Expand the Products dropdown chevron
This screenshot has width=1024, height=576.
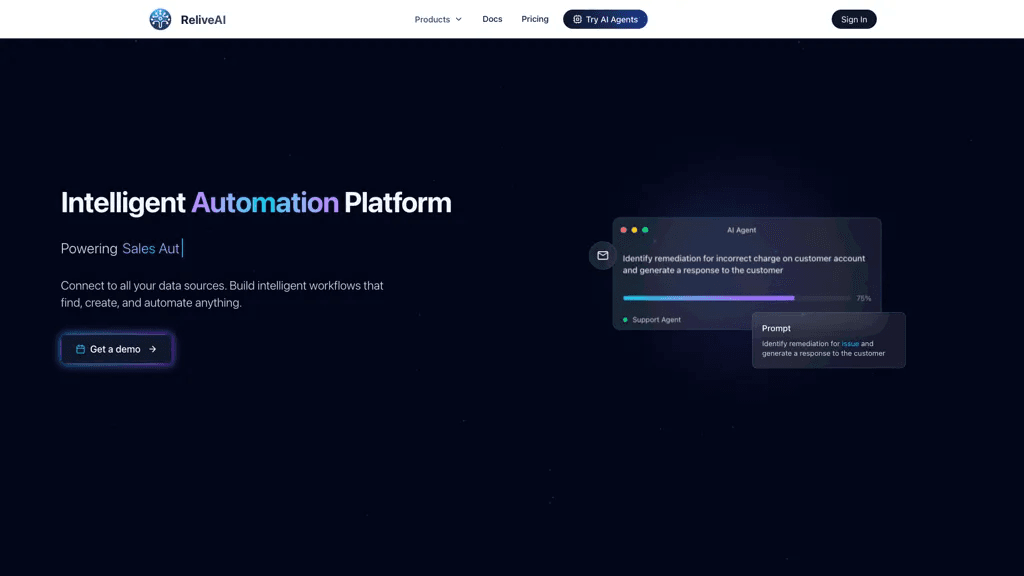[x=458, y=20]
